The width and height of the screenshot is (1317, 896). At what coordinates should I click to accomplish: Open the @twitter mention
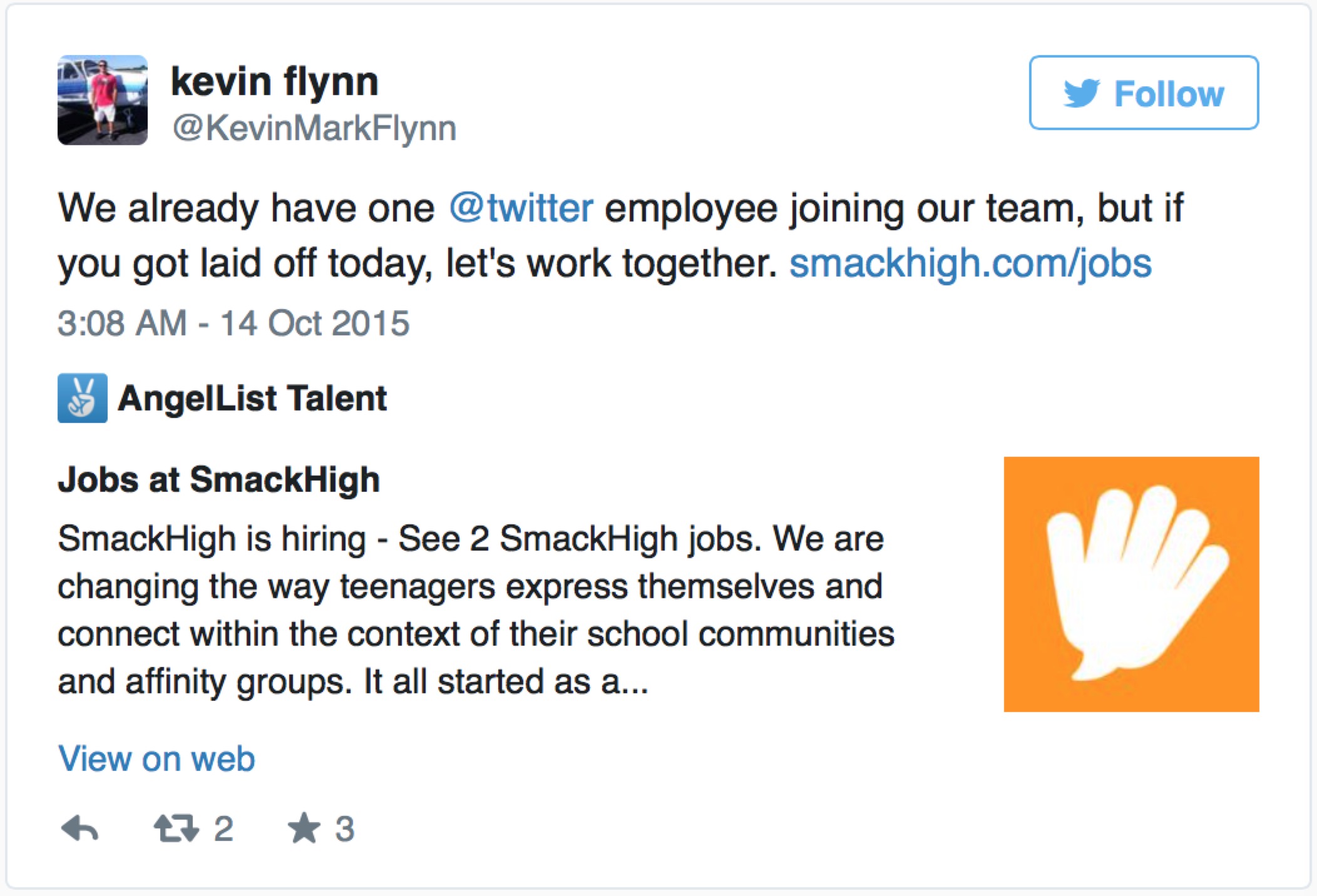pos(521,208)
